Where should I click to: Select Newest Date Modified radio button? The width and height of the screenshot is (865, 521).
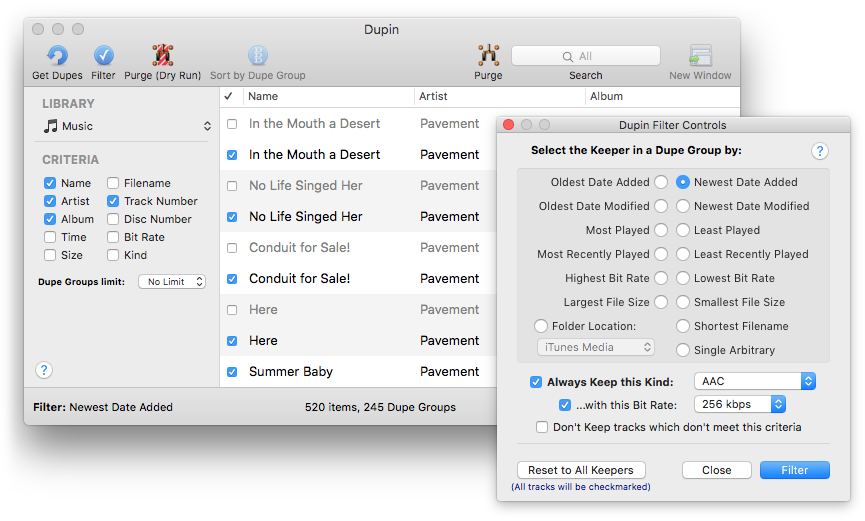point(682,206)
